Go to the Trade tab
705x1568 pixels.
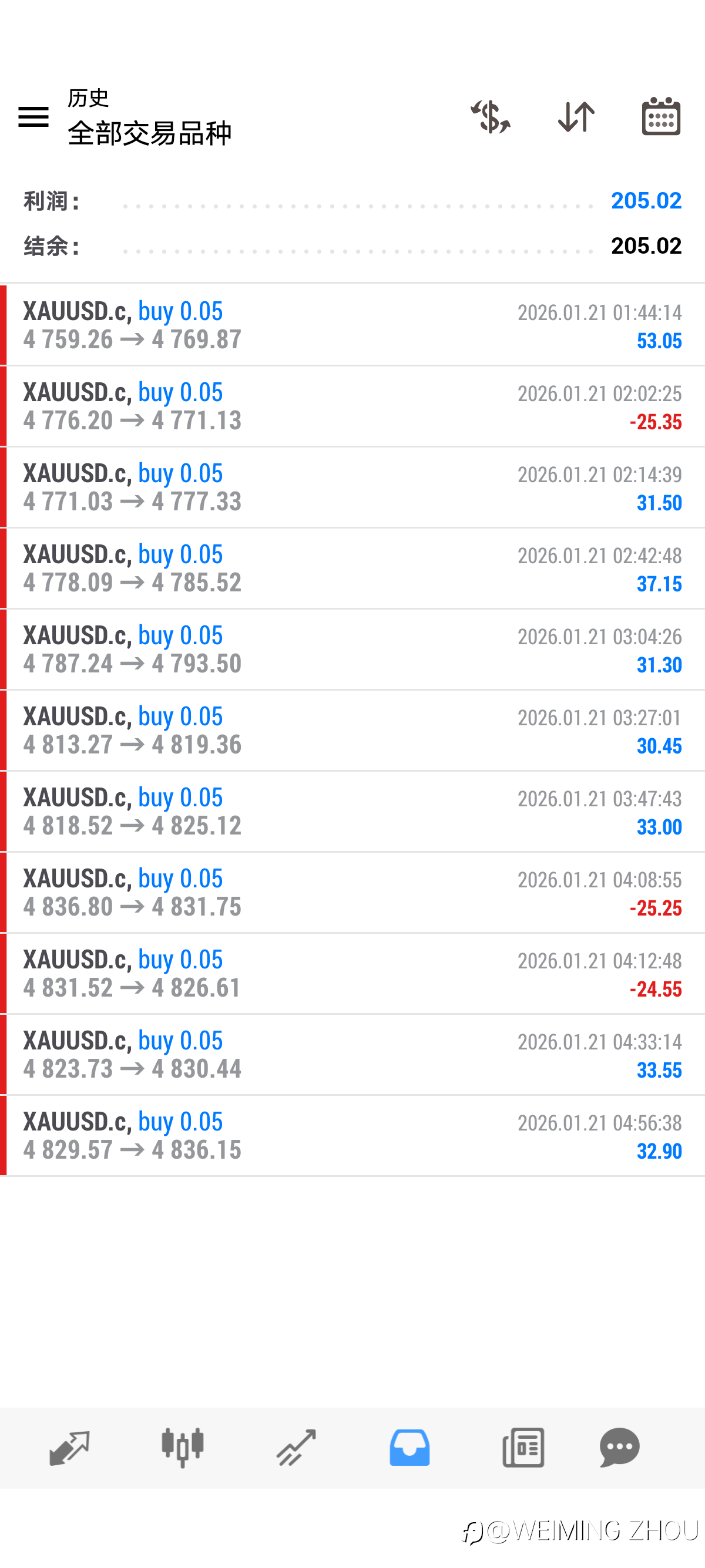(297, 1447)
